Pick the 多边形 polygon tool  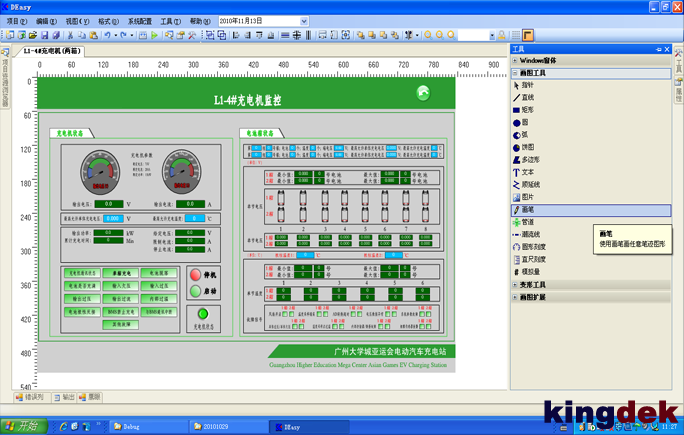click(x=530, y=160)
